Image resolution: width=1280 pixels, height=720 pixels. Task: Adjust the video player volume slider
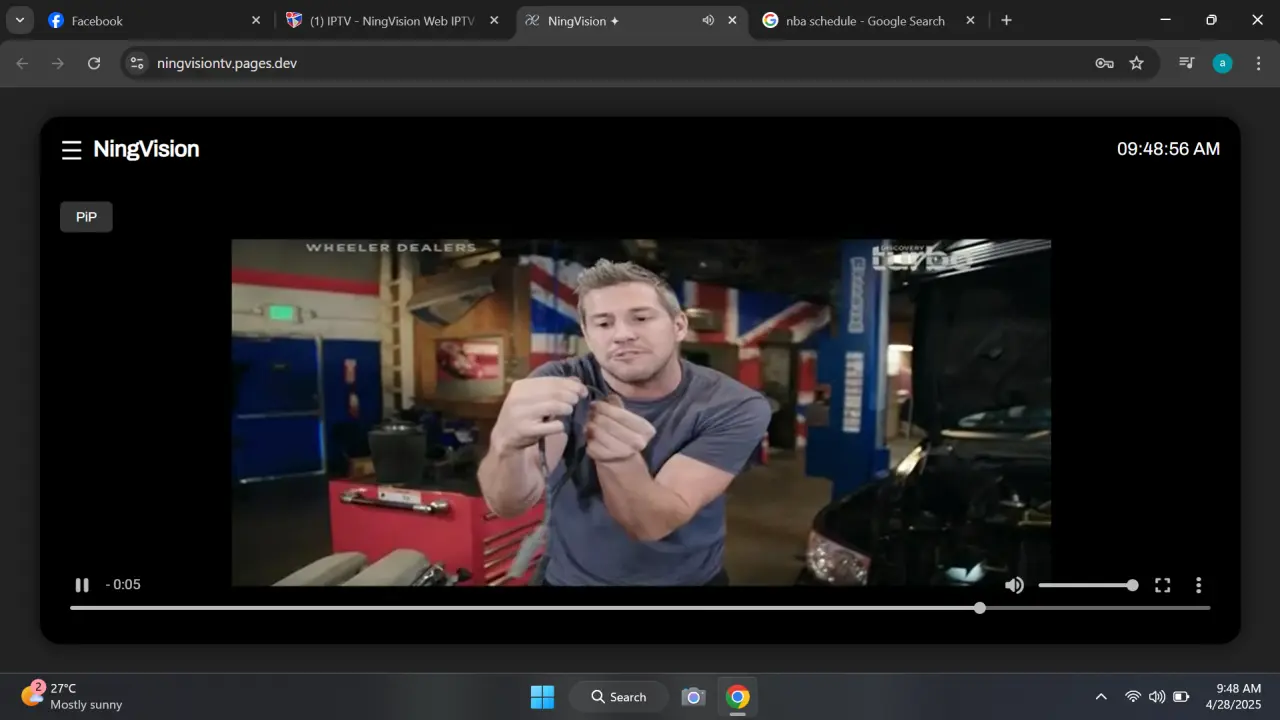click(x=1086, y=585)
